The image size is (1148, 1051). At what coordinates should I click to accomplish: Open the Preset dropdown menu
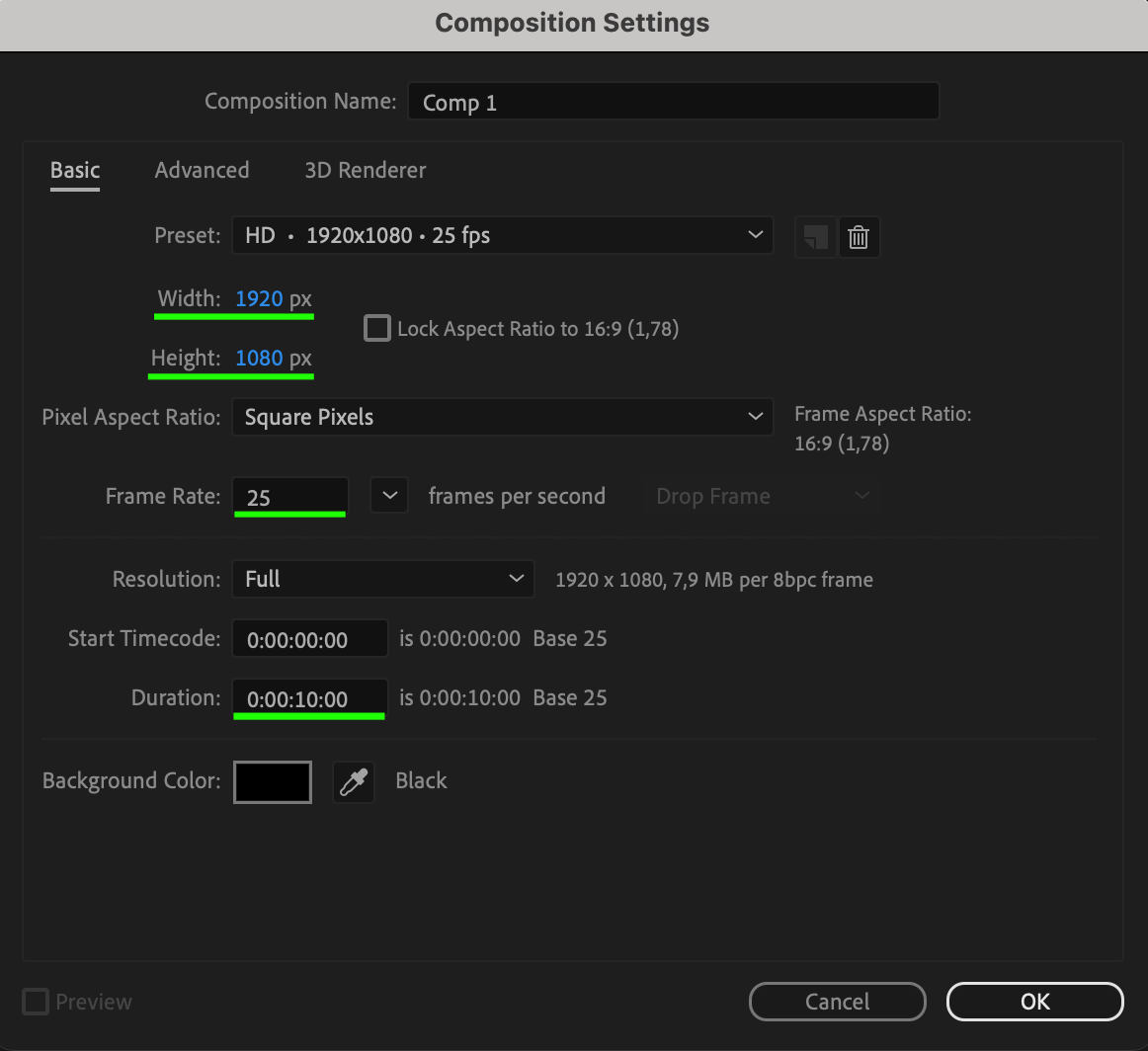coord(502,235)
